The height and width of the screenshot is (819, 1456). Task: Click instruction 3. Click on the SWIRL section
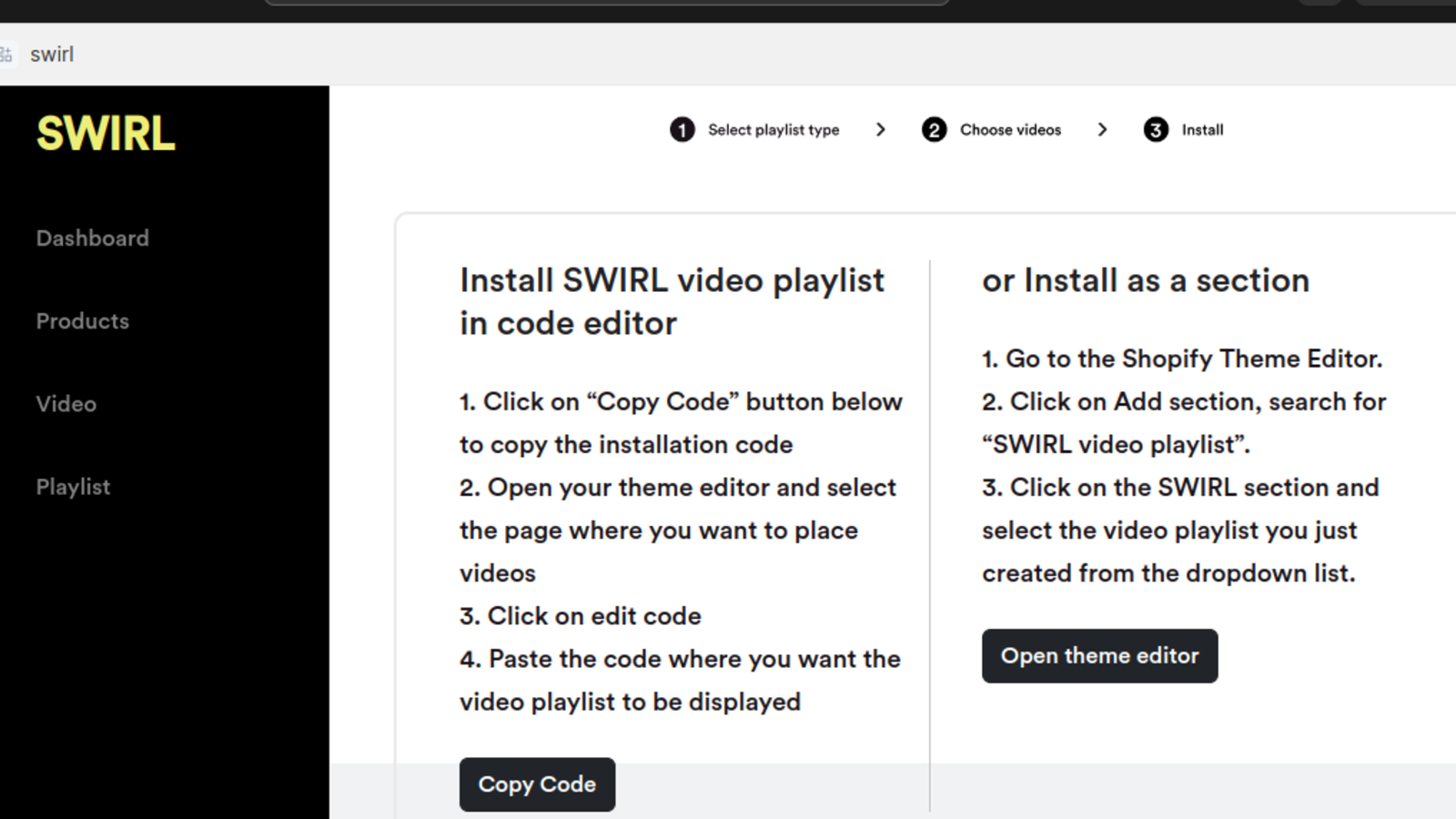click(x=1180, y=531)
